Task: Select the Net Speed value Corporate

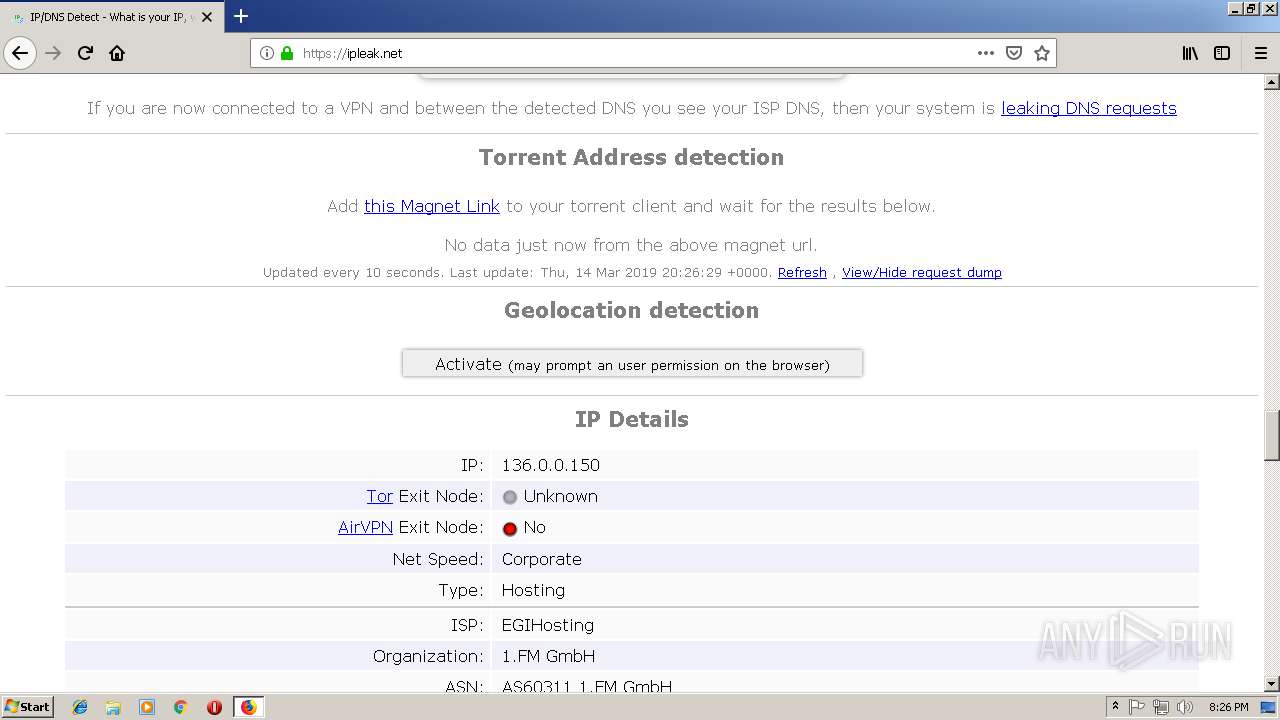Action: click(541, 559)
